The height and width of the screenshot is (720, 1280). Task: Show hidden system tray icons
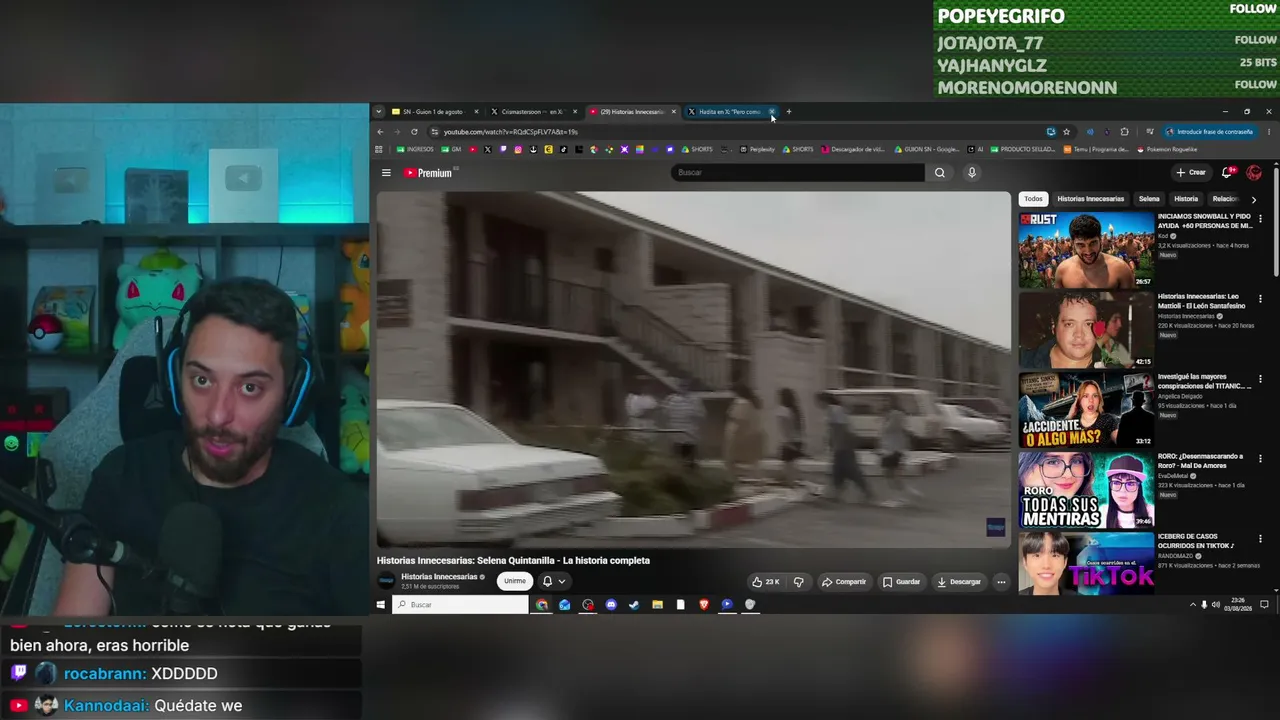pos(1192,605)
